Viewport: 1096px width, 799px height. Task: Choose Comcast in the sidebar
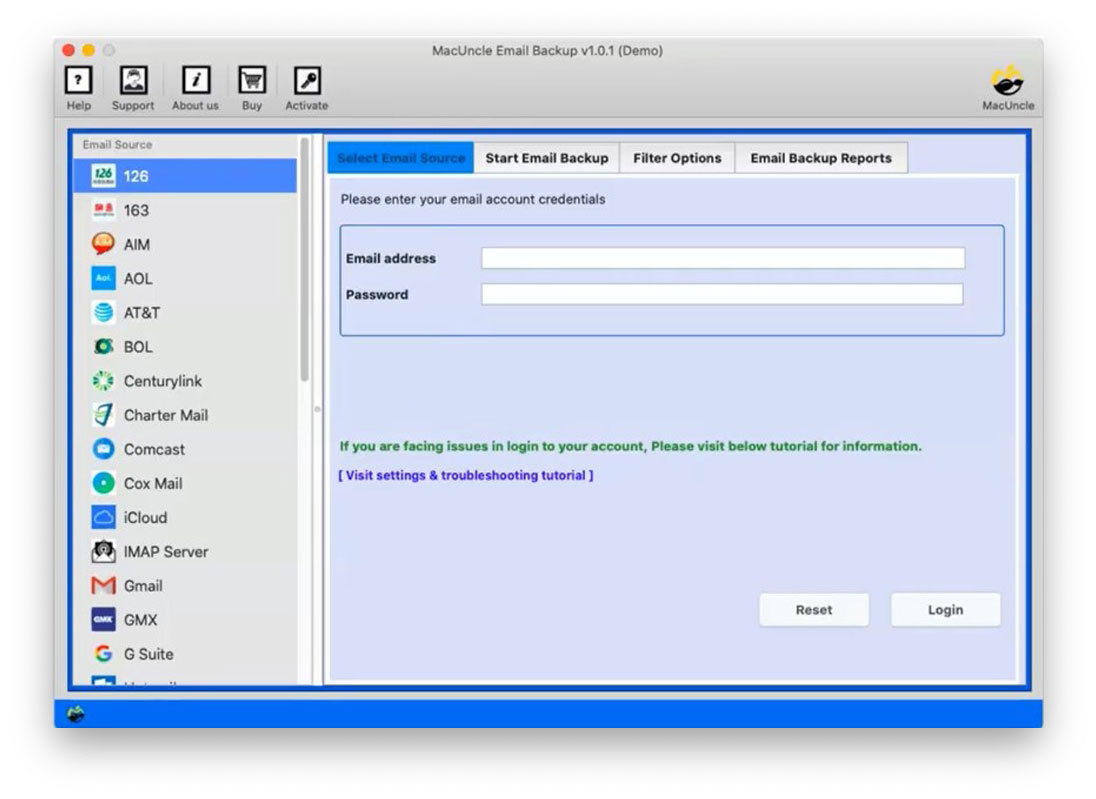coord(154,450)
